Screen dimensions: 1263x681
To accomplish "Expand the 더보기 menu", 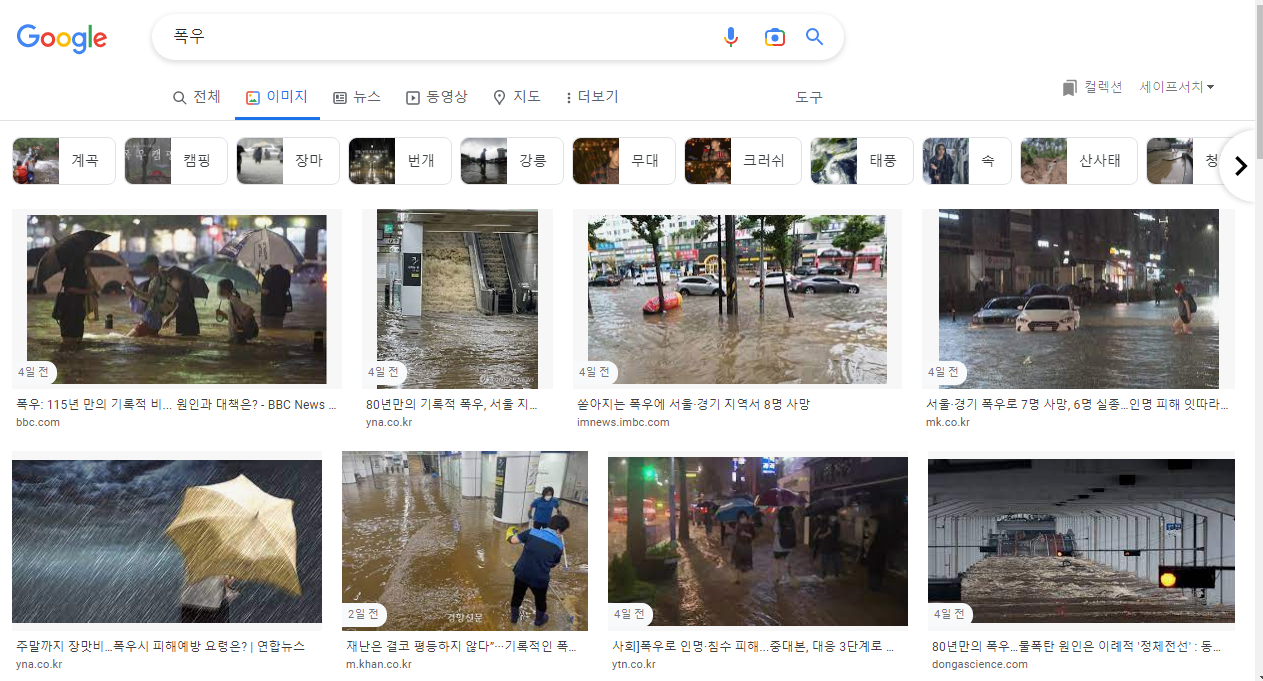I will click(x=592, y=97).
